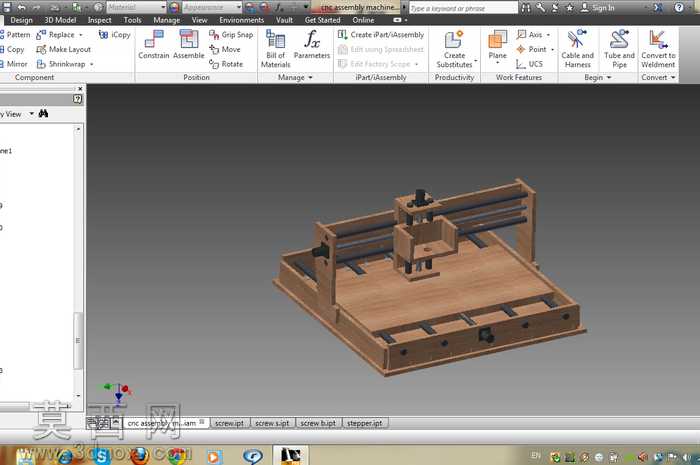This screenshot has height=465, width=700.
Task: Expand the Shrinkwrap dropdown arrow
Action: click(92, 64)
